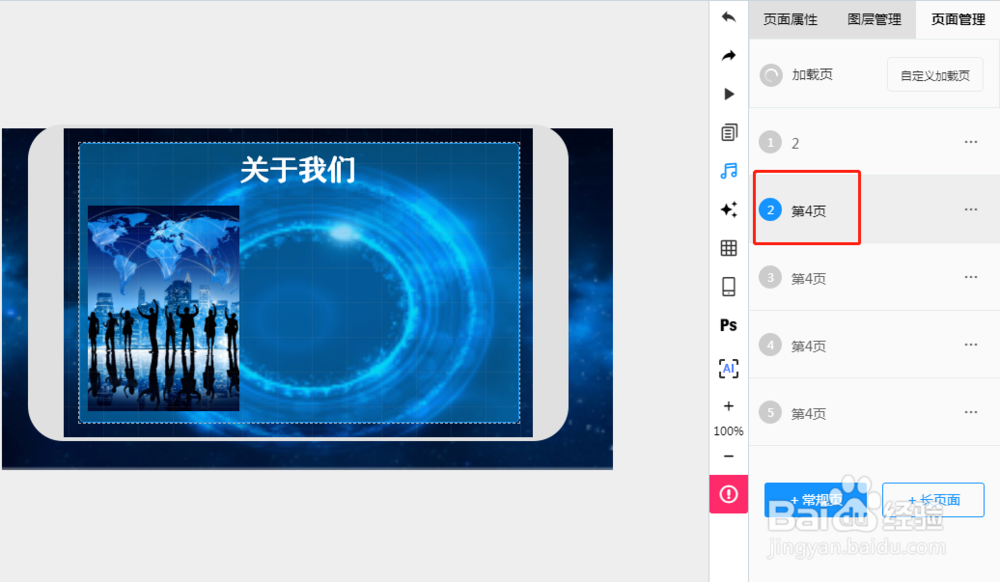Open options menu of selected 第4页 page
This screenshot has width=1000, height=582.
(x=970, y=209)
